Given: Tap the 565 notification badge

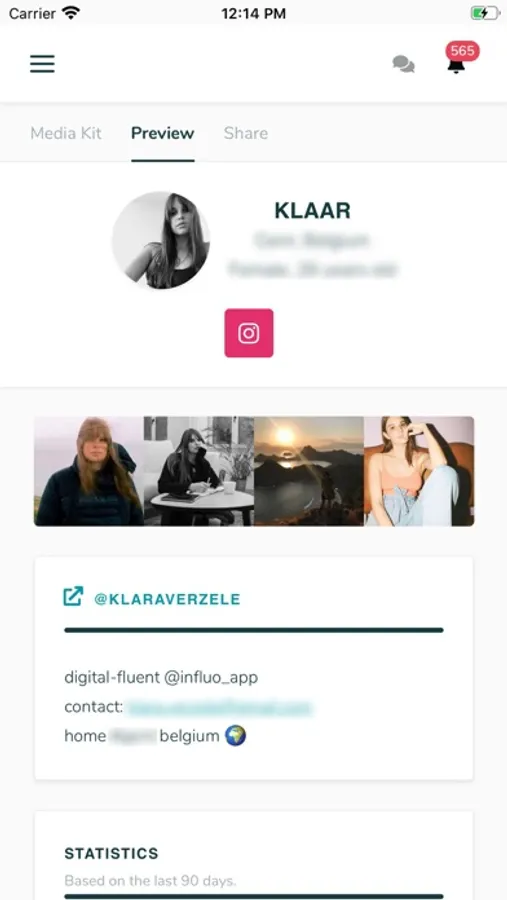Looking at the screenshot, I should pos(463,51).
